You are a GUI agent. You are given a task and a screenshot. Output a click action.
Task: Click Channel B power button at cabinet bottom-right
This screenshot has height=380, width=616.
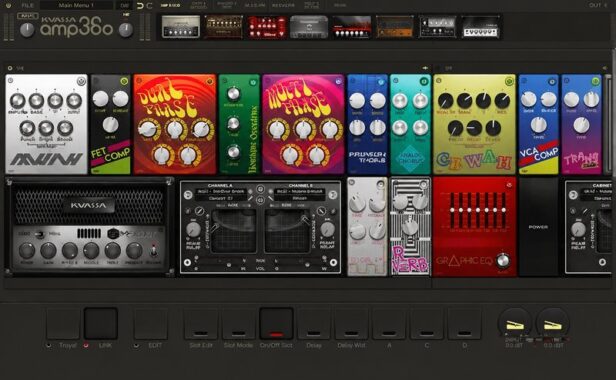coord(334,263)
